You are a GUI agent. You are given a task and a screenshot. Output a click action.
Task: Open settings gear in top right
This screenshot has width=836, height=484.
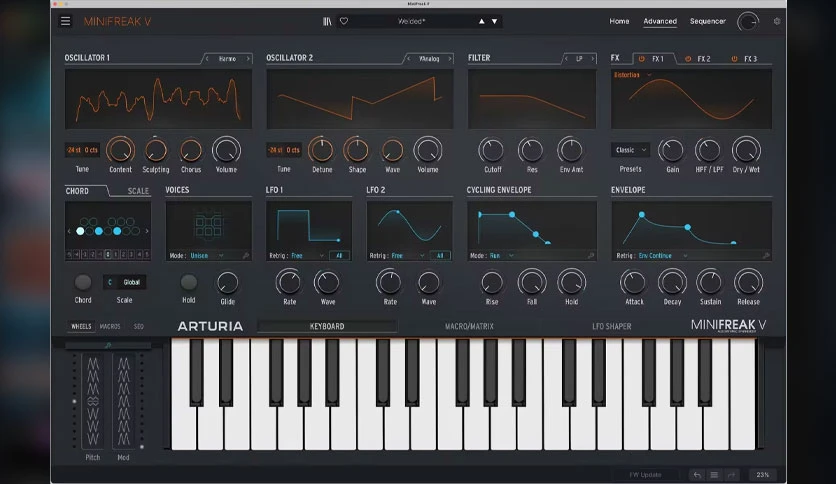[x=777, y=21]
